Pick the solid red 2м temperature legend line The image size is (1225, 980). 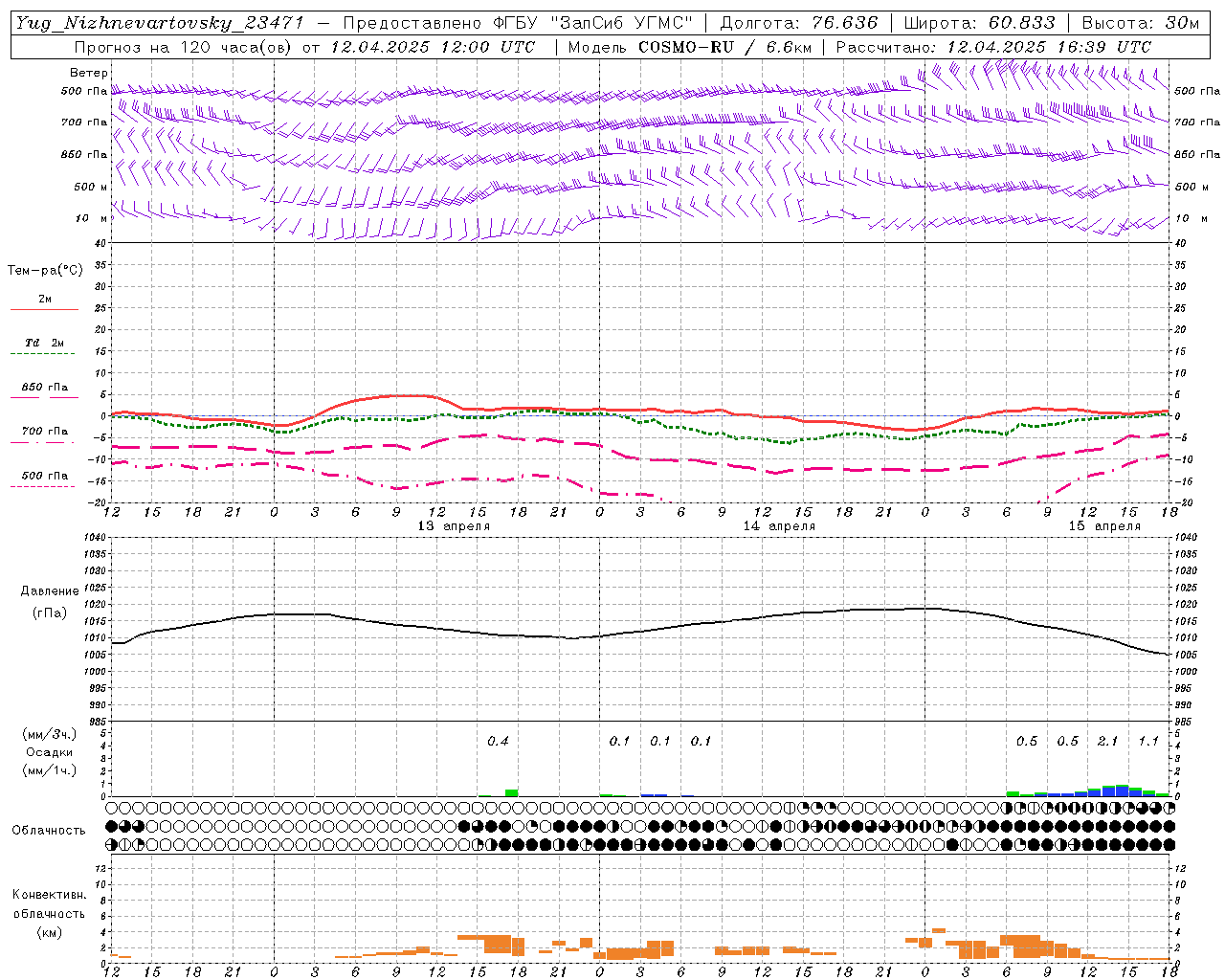pos(44,309)
